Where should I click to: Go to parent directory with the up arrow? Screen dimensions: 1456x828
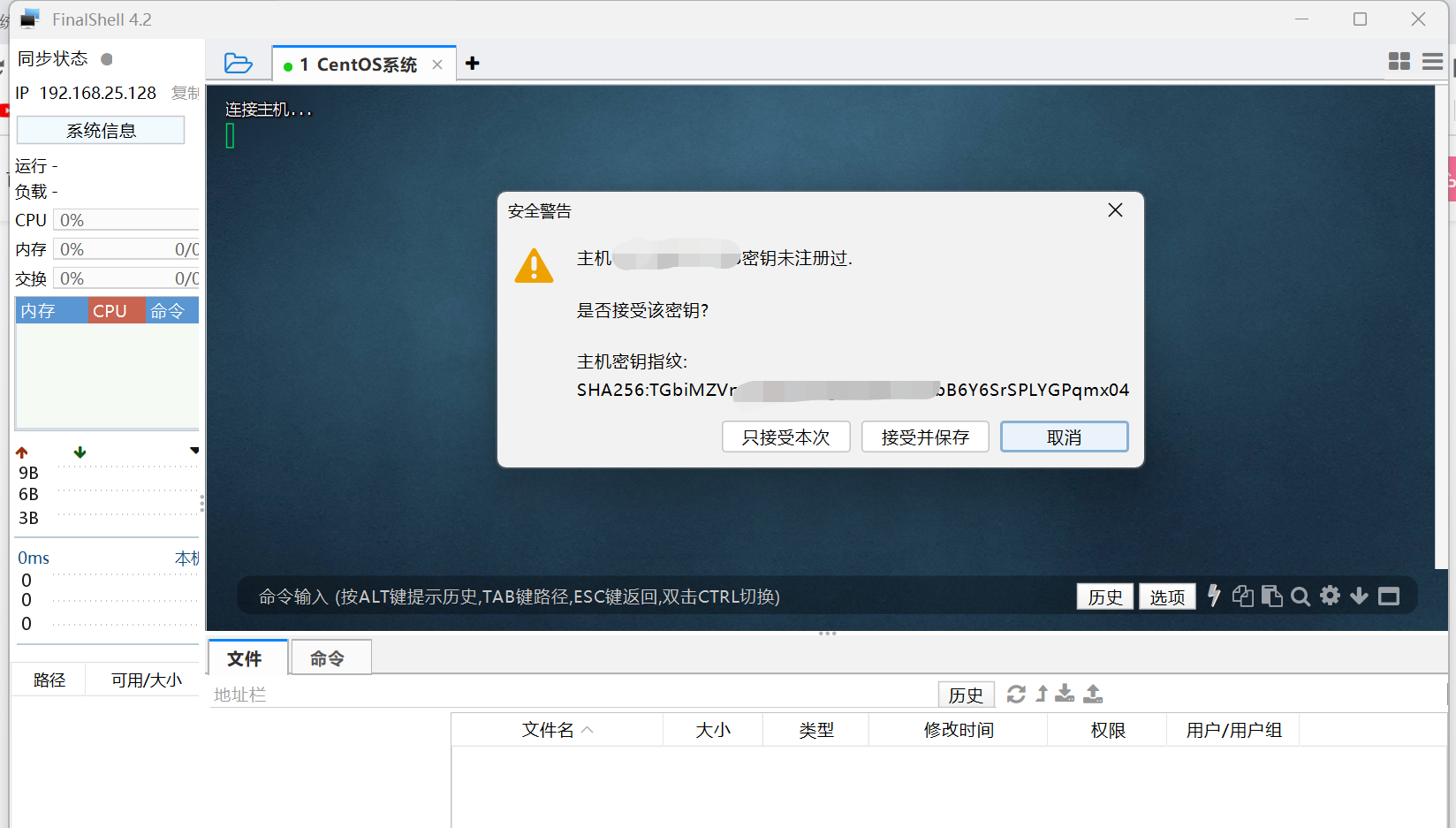pyautogui.click(x=1042, y=695)
